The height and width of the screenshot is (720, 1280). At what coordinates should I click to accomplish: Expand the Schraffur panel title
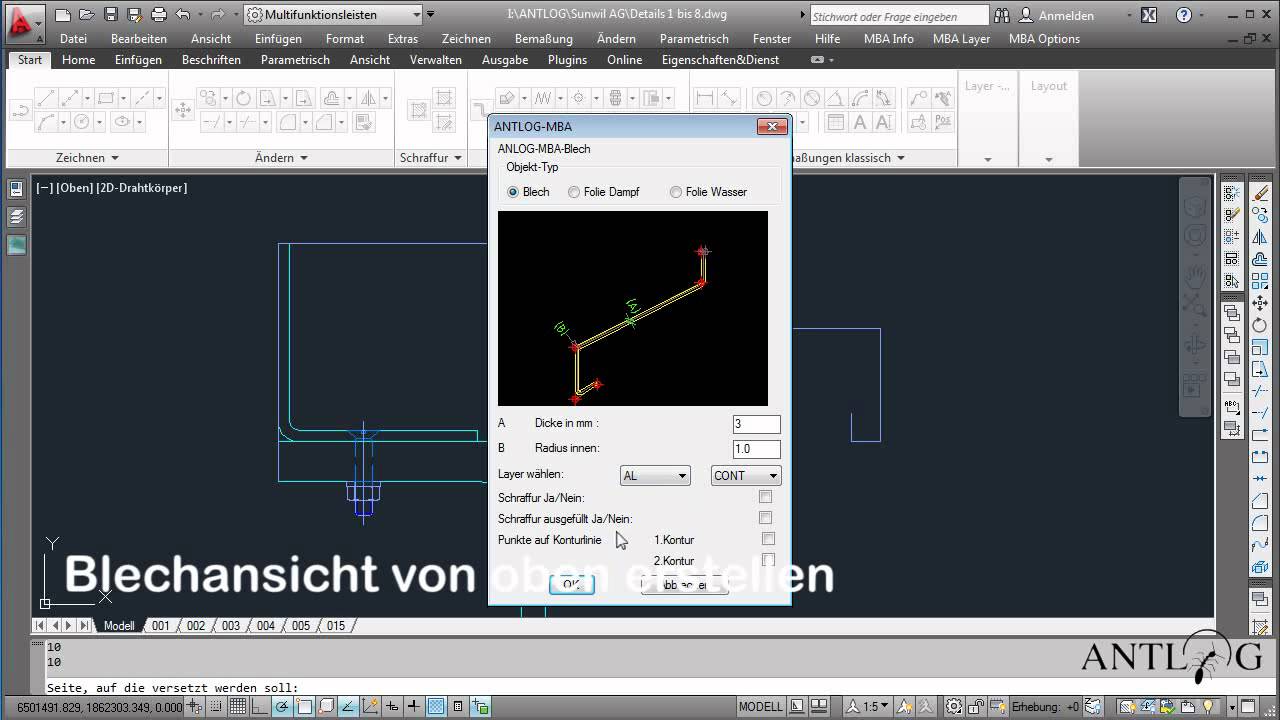click(x=430, y=158)
